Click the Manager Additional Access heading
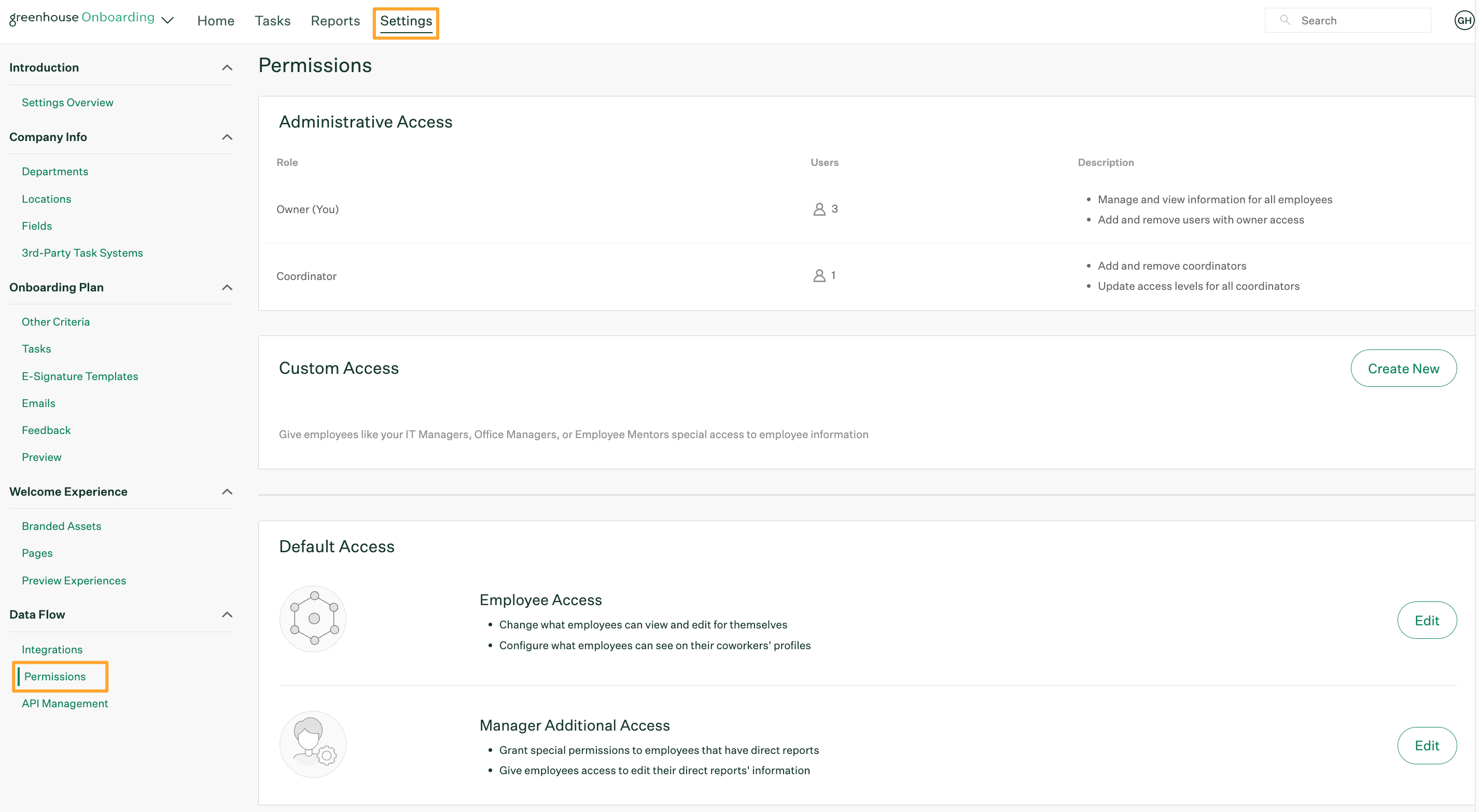Screen dimensions: 1479x812 click(x=575, y=725)
